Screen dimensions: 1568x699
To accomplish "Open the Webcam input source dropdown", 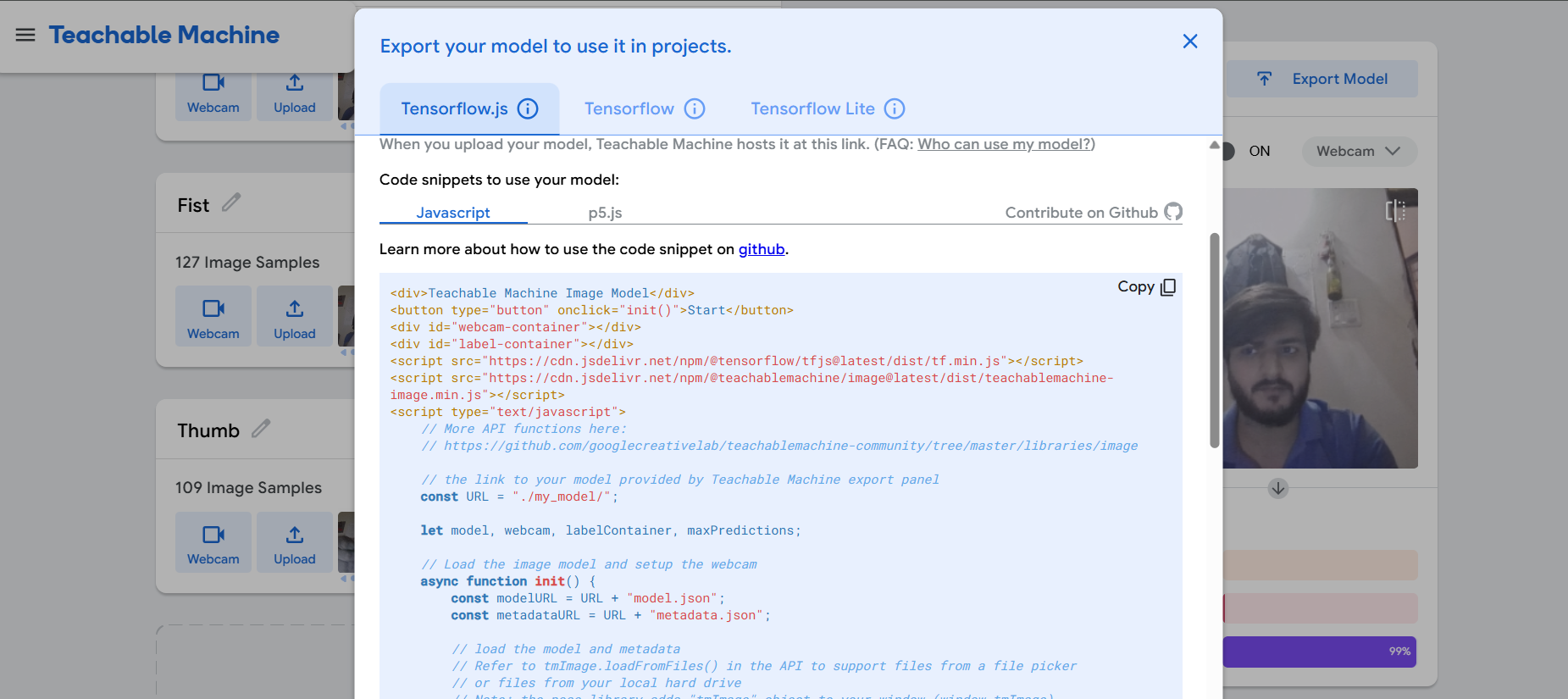I will point(1359,151).
